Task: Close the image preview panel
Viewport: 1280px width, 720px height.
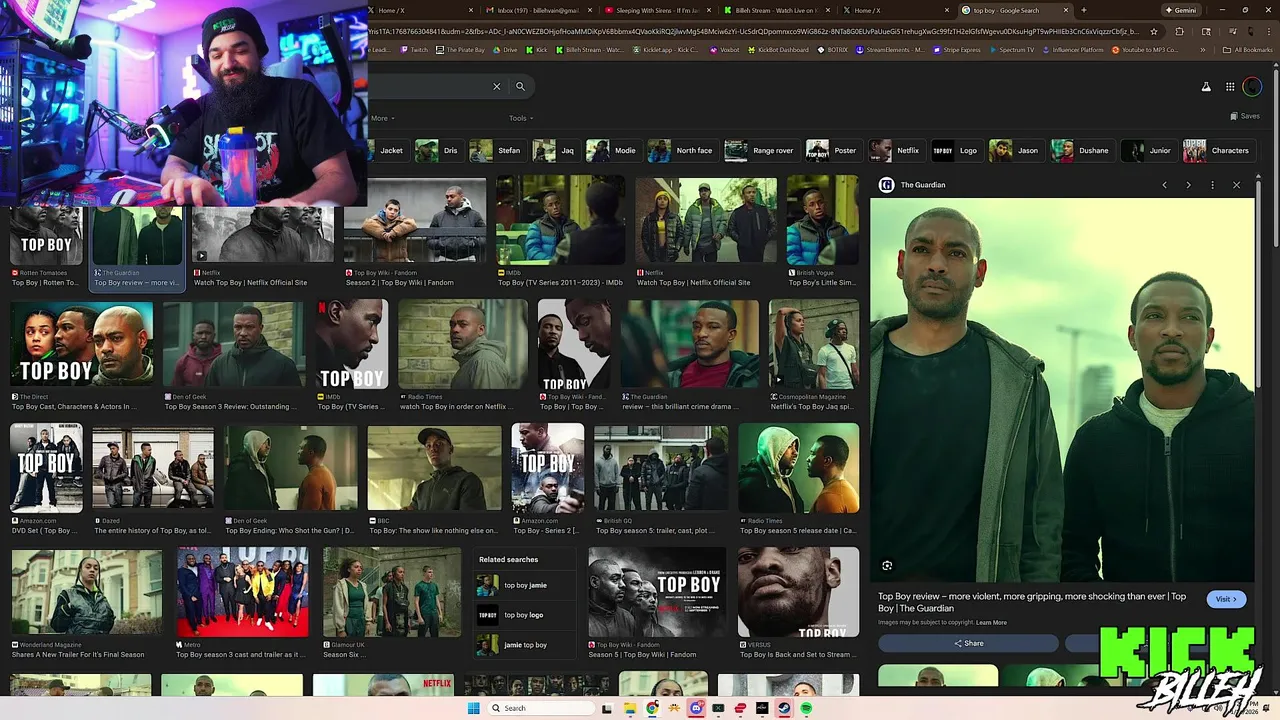Action: coord(1236,185)
